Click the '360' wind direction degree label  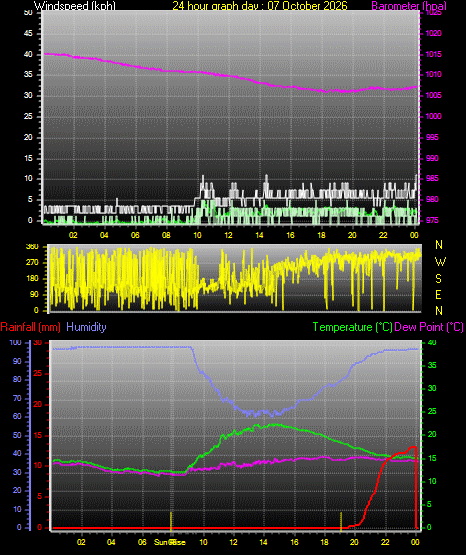click(32, 247)
